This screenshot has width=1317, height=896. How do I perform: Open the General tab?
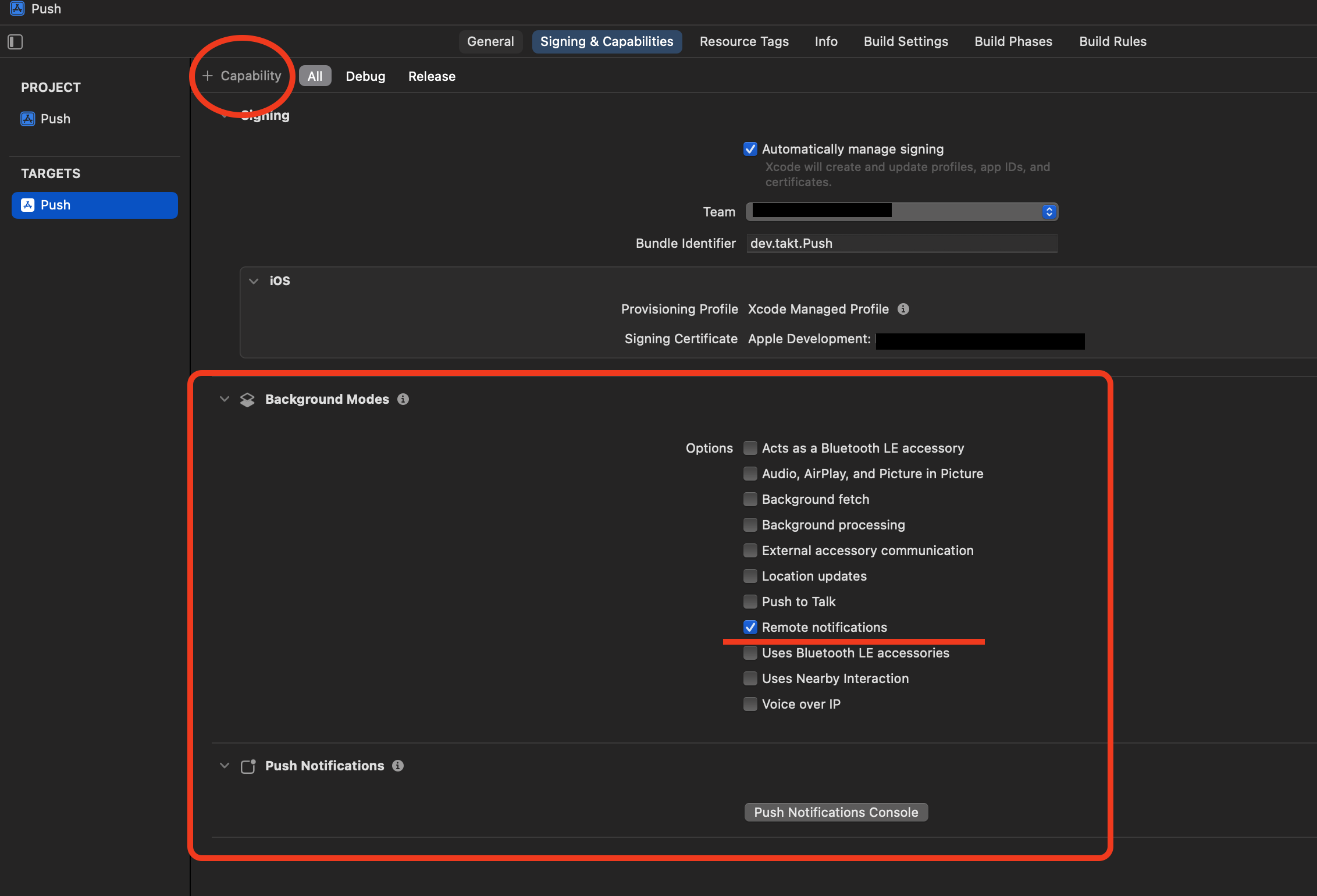[490, 42]
